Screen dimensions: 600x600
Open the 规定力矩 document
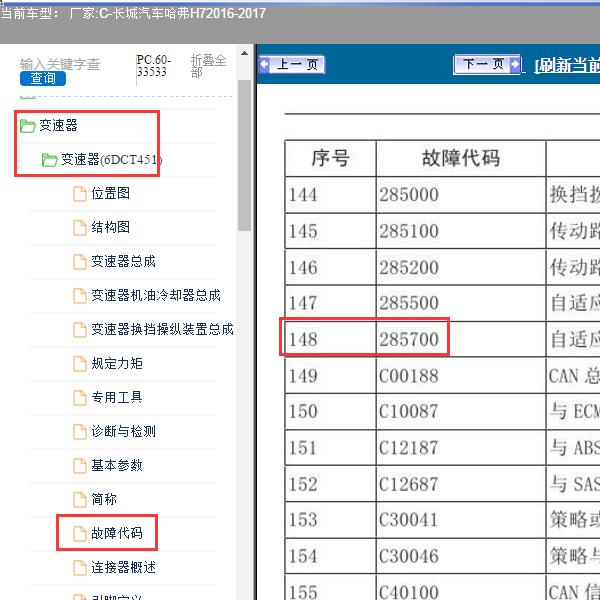117,364
